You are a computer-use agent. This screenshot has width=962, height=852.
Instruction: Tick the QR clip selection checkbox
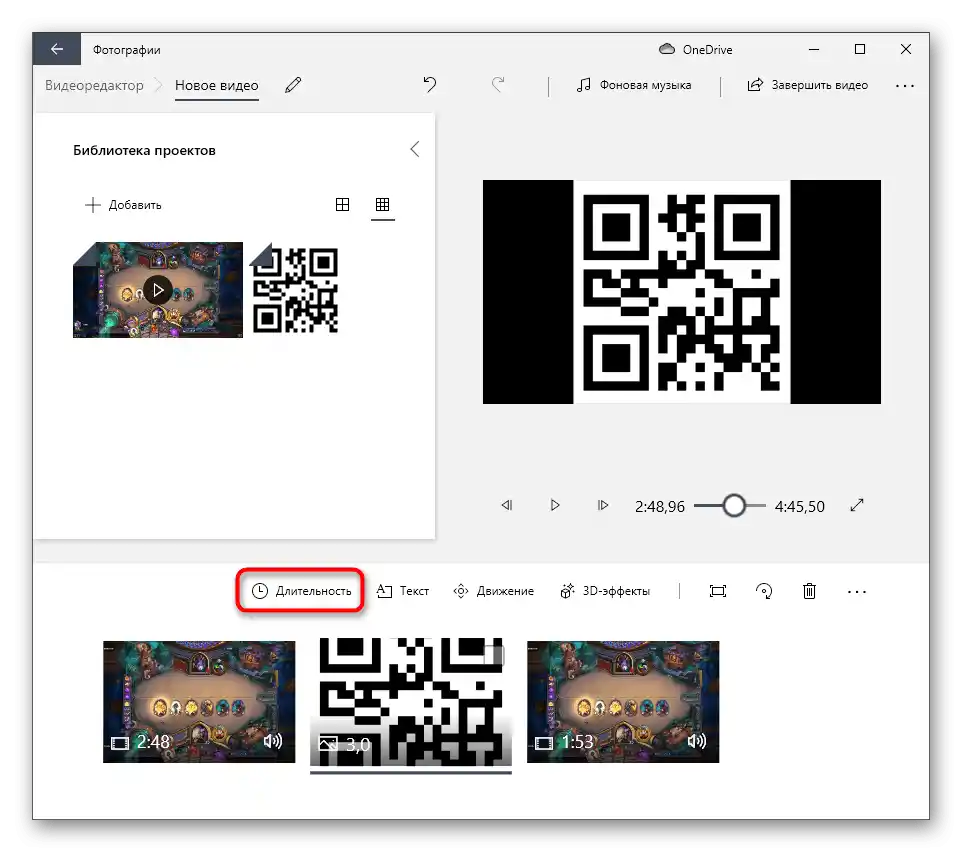point(494,654)
